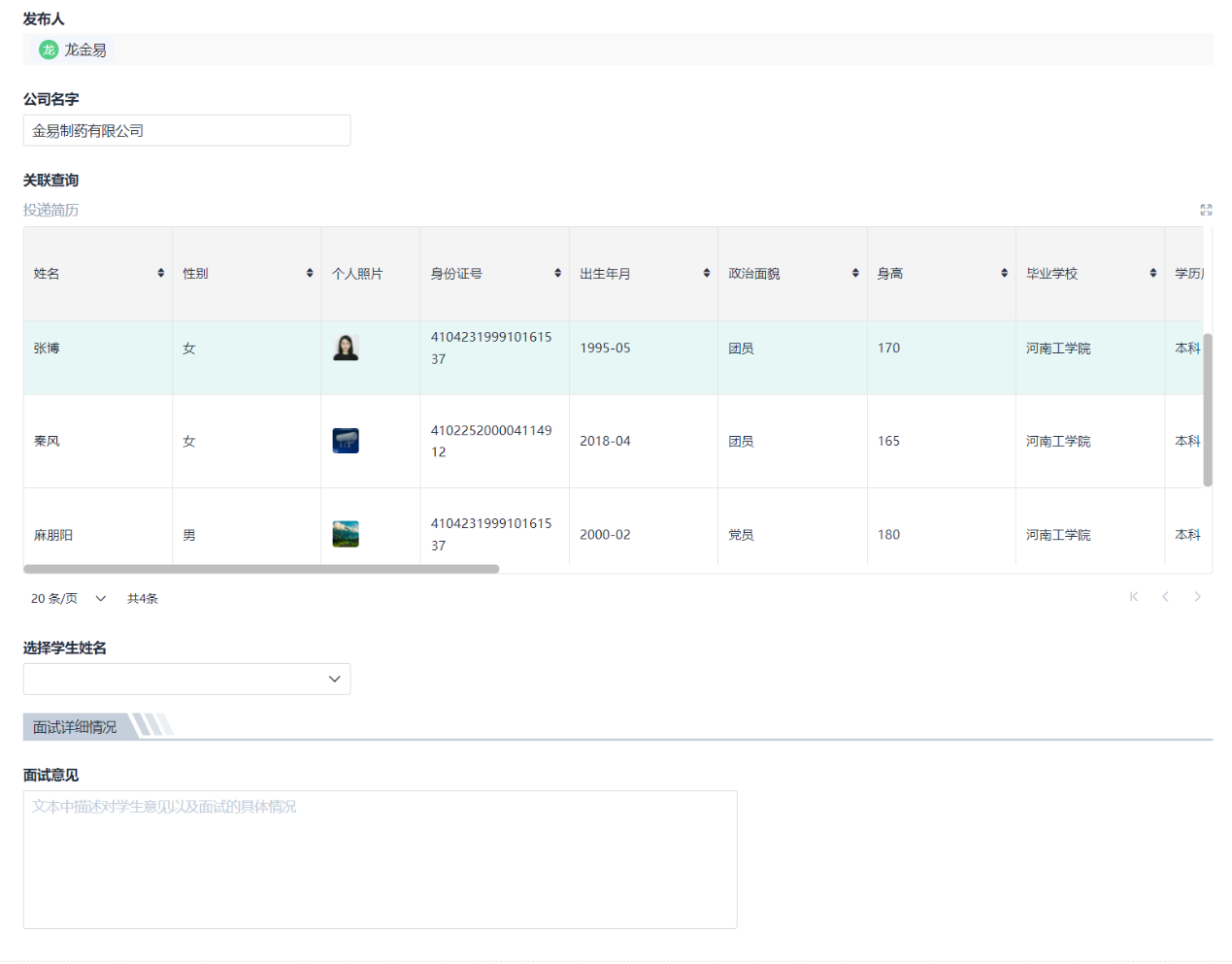This screenshot has width=1232, height=964.
Task: Open 秦风's personal photo thumbnail
Action: (x=346, y=441)
